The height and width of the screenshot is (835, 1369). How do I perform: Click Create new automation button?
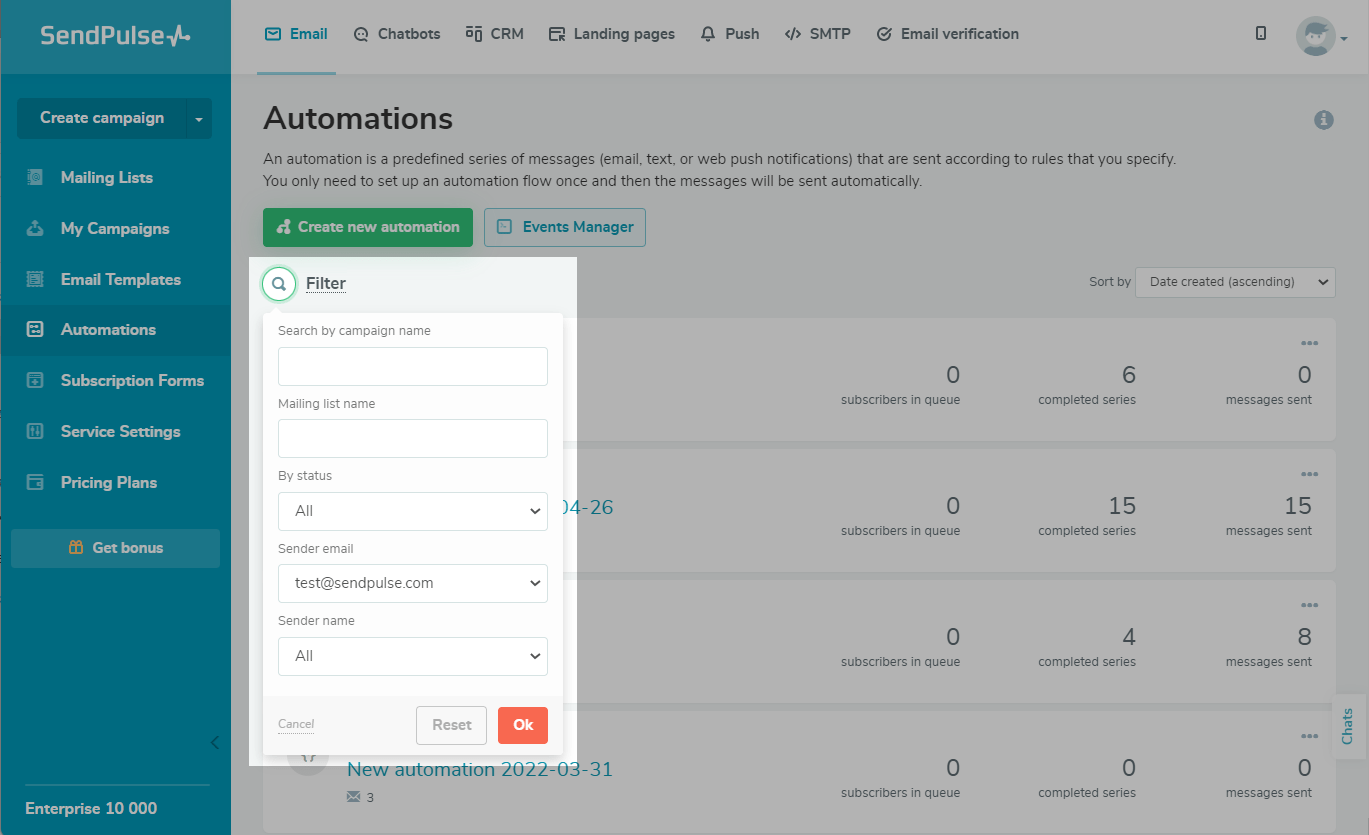368,227
